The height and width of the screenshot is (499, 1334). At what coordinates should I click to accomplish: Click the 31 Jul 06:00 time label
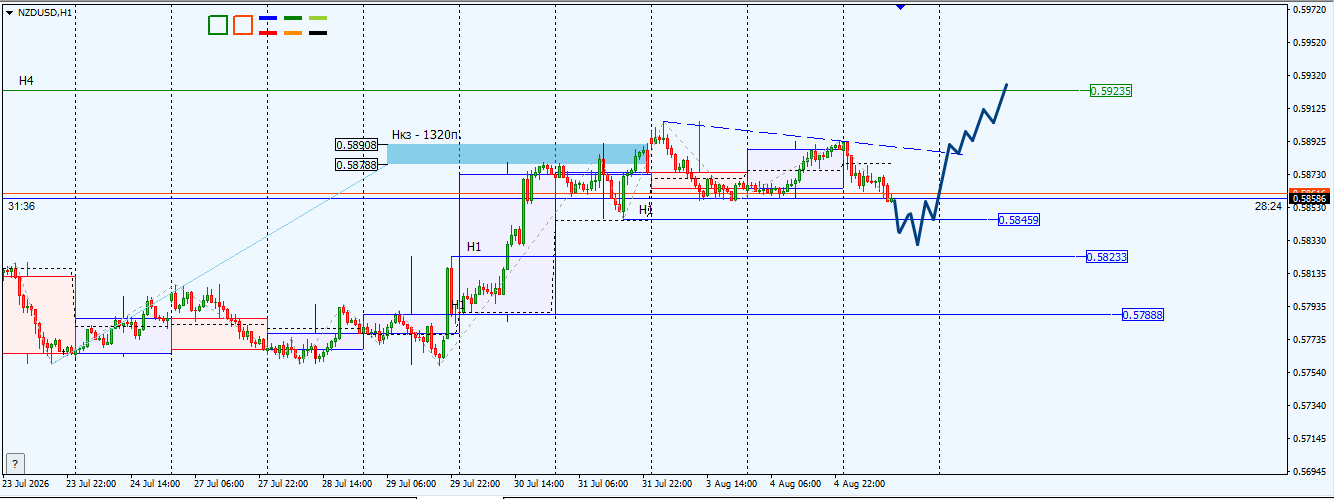(604, 483)
